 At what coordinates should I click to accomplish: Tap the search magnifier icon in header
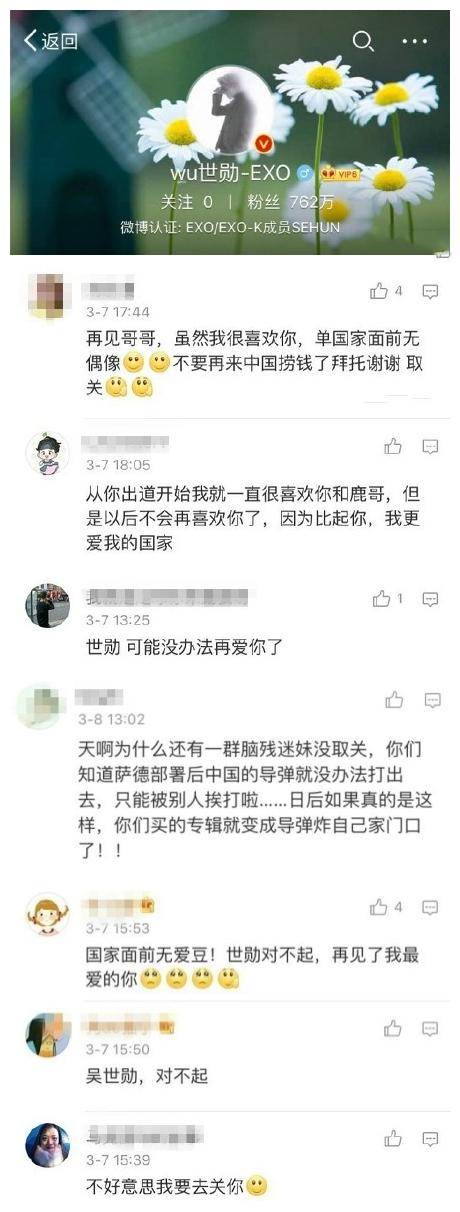(x=364, y=40)
